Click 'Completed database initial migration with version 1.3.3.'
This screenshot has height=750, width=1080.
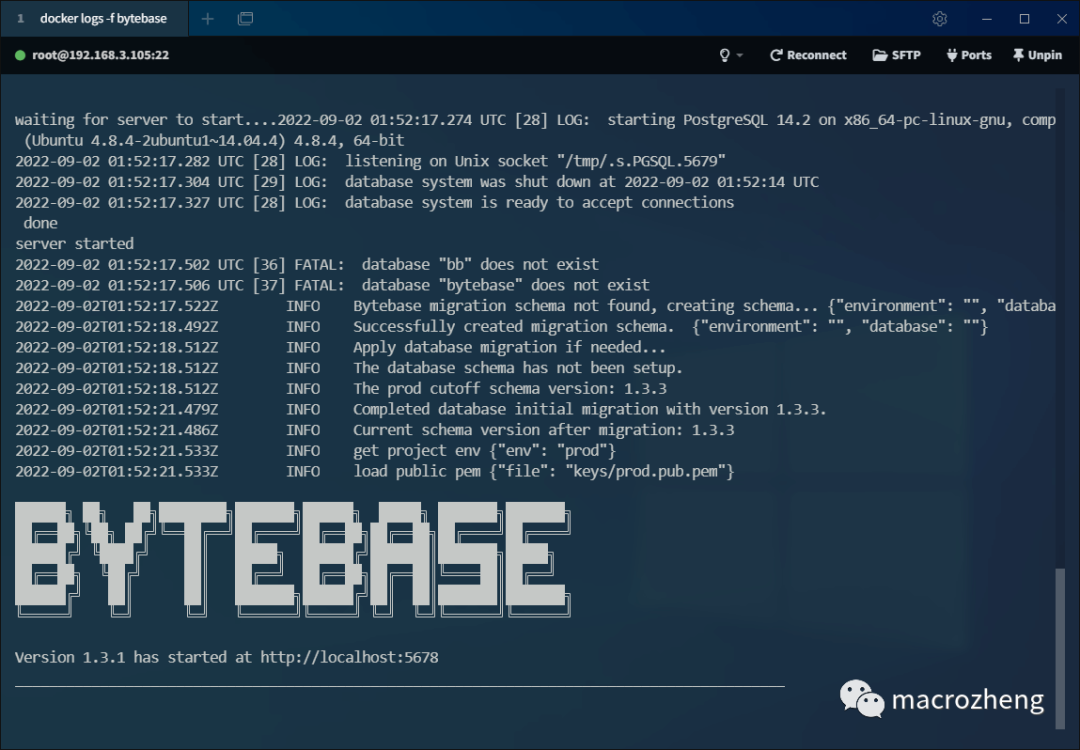590,409
